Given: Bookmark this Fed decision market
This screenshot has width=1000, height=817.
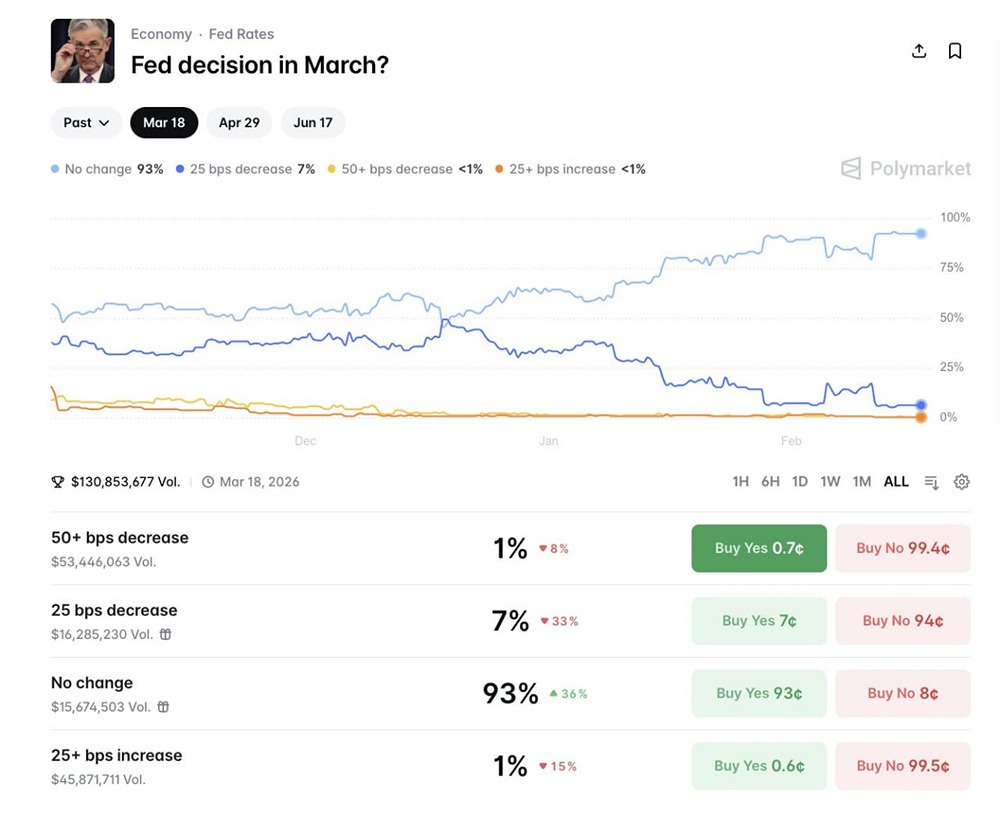Looking at the screenshot, I should 955,51.
